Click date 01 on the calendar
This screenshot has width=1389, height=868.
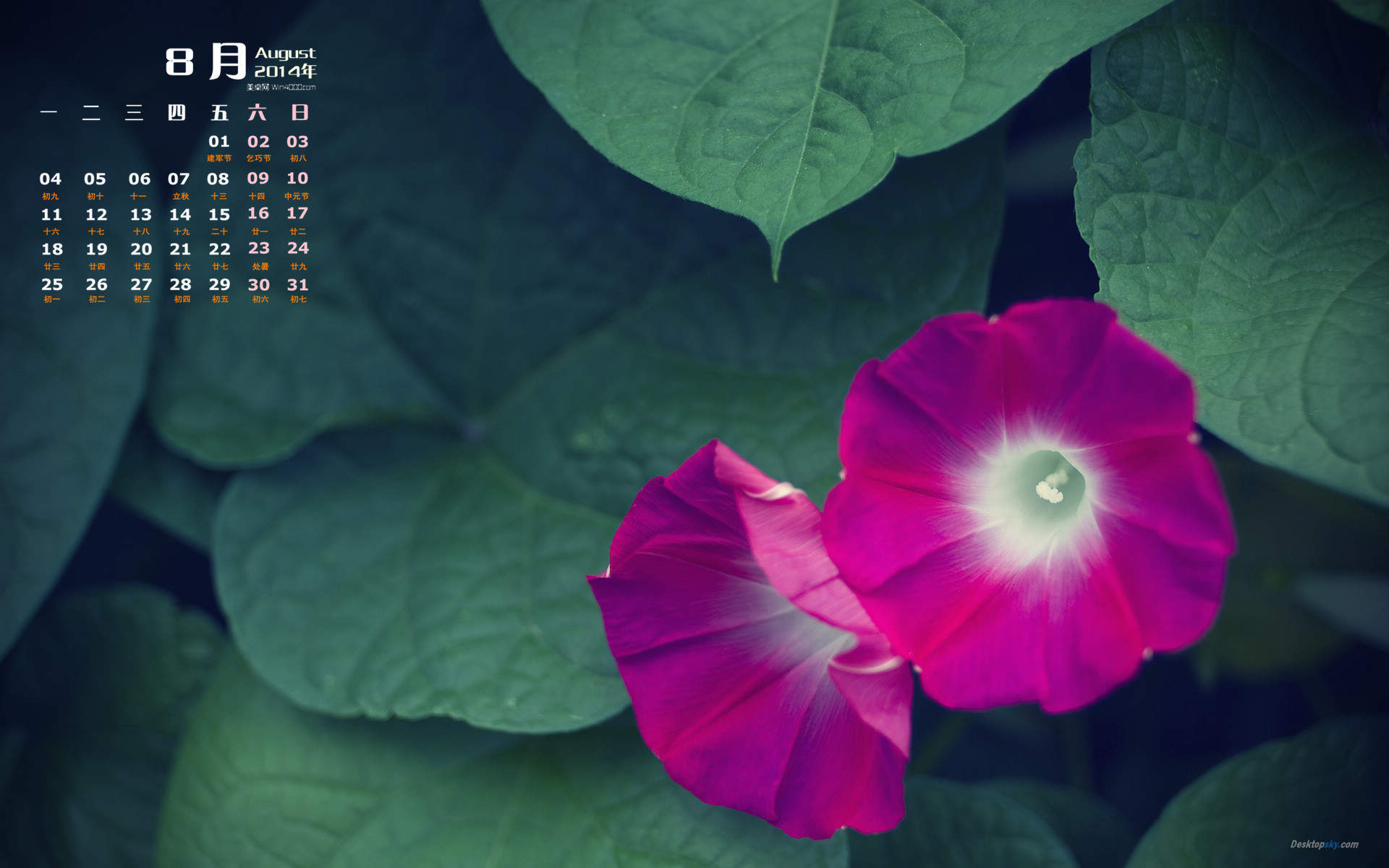pos(219,142)
